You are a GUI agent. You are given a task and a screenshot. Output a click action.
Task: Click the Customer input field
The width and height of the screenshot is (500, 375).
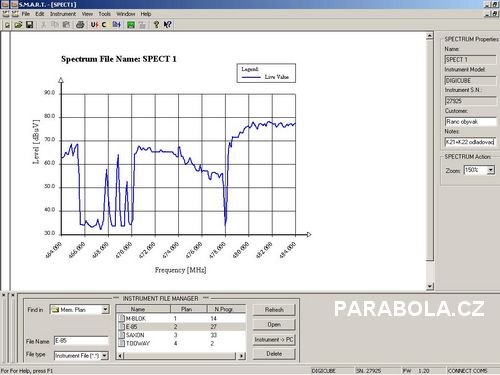pyautogui.click(x=470, y=122)
